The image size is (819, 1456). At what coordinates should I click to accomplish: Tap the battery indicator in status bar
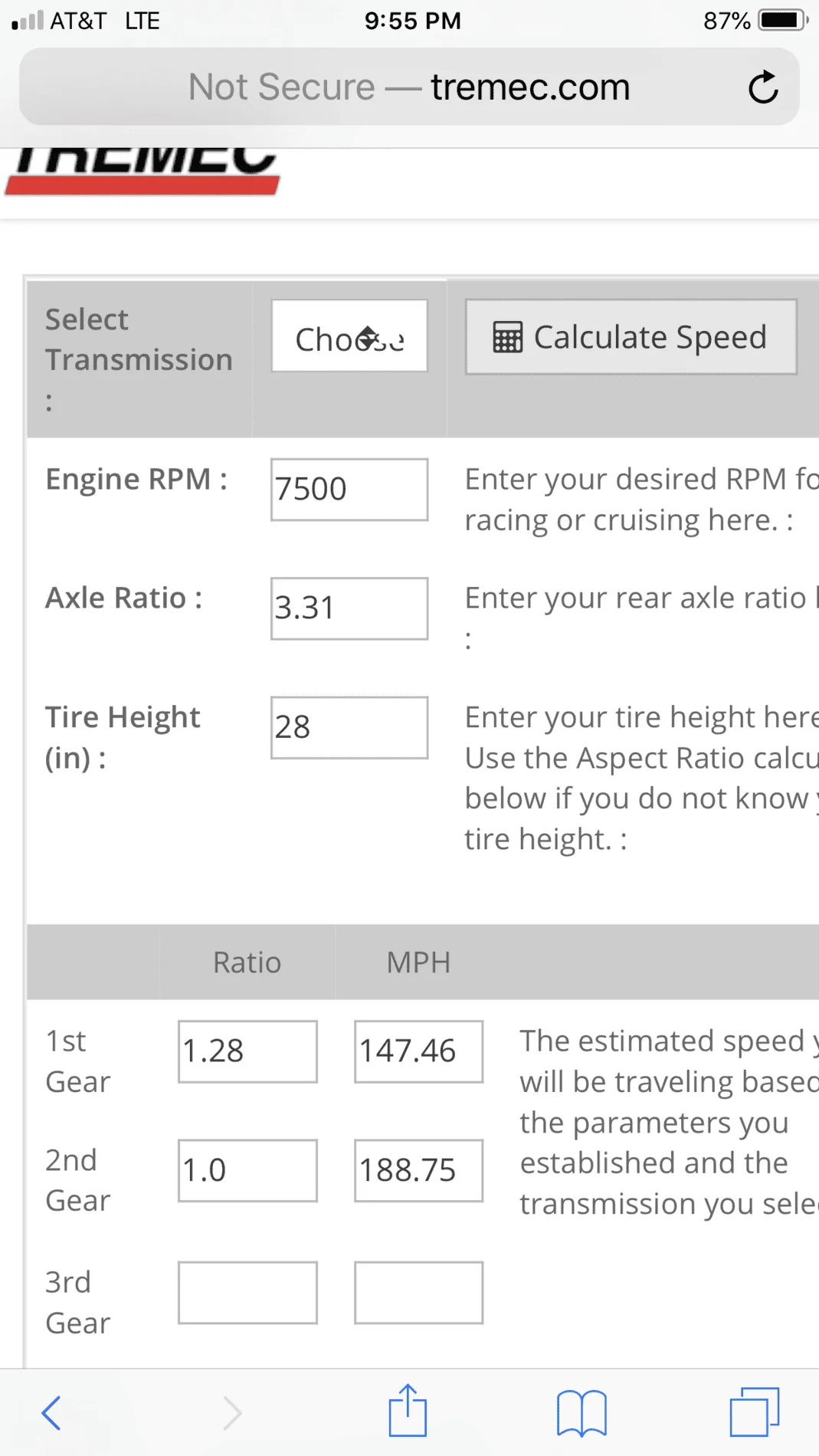pyautogui.click(x=783, y=20)
